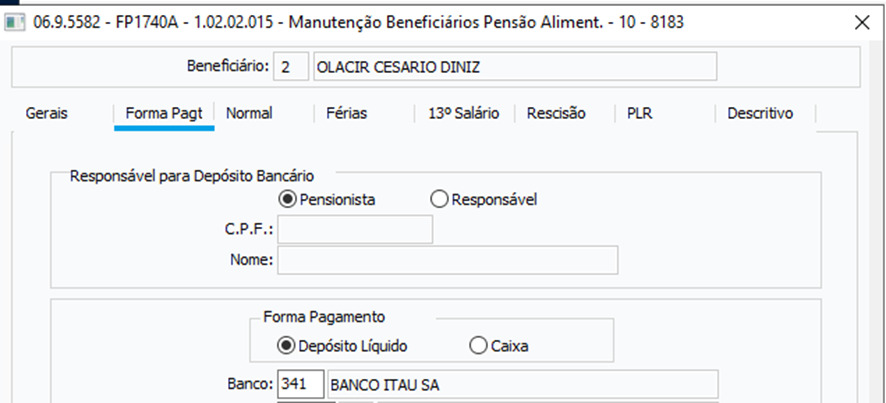
Task: Click the Beneficiário number field
Action: pyautogui.click(x=289, y=67)
